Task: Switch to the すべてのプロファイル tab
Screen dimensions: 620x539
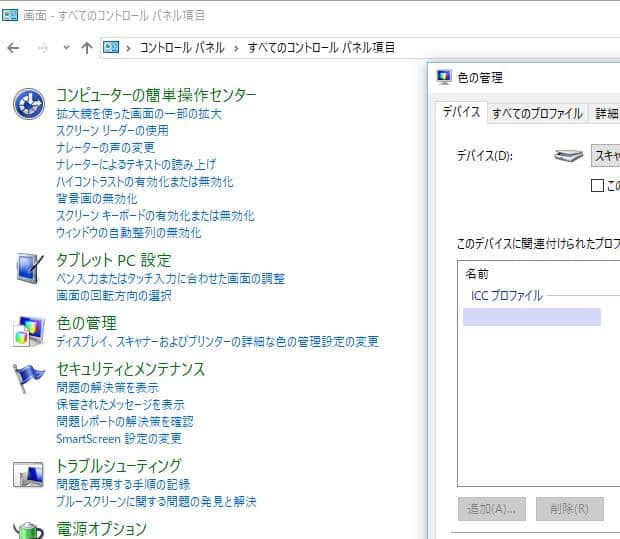Action: 536,113
